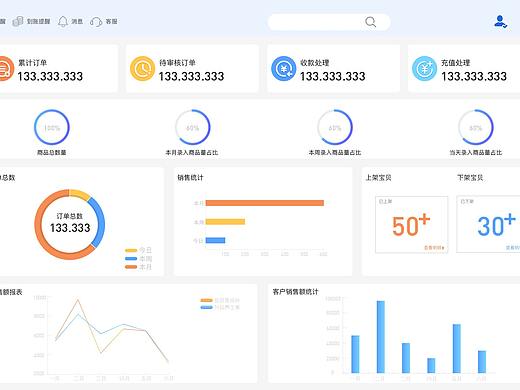Click the 销售统计 panel title
The height and width of the screenshot is (390, 520).
(190, 178)
